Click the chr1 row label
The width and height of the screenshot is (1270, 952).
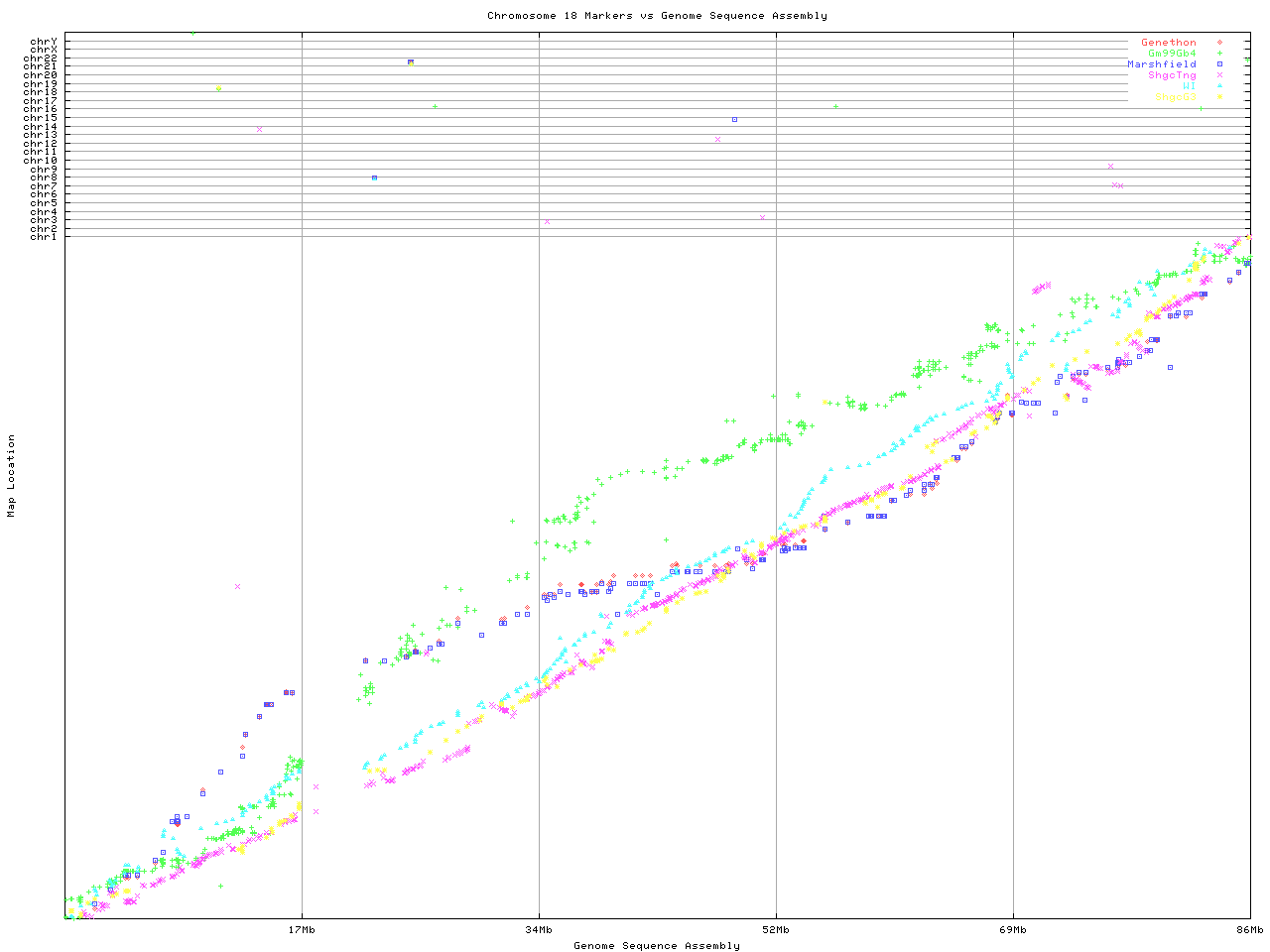click(44, 237)
